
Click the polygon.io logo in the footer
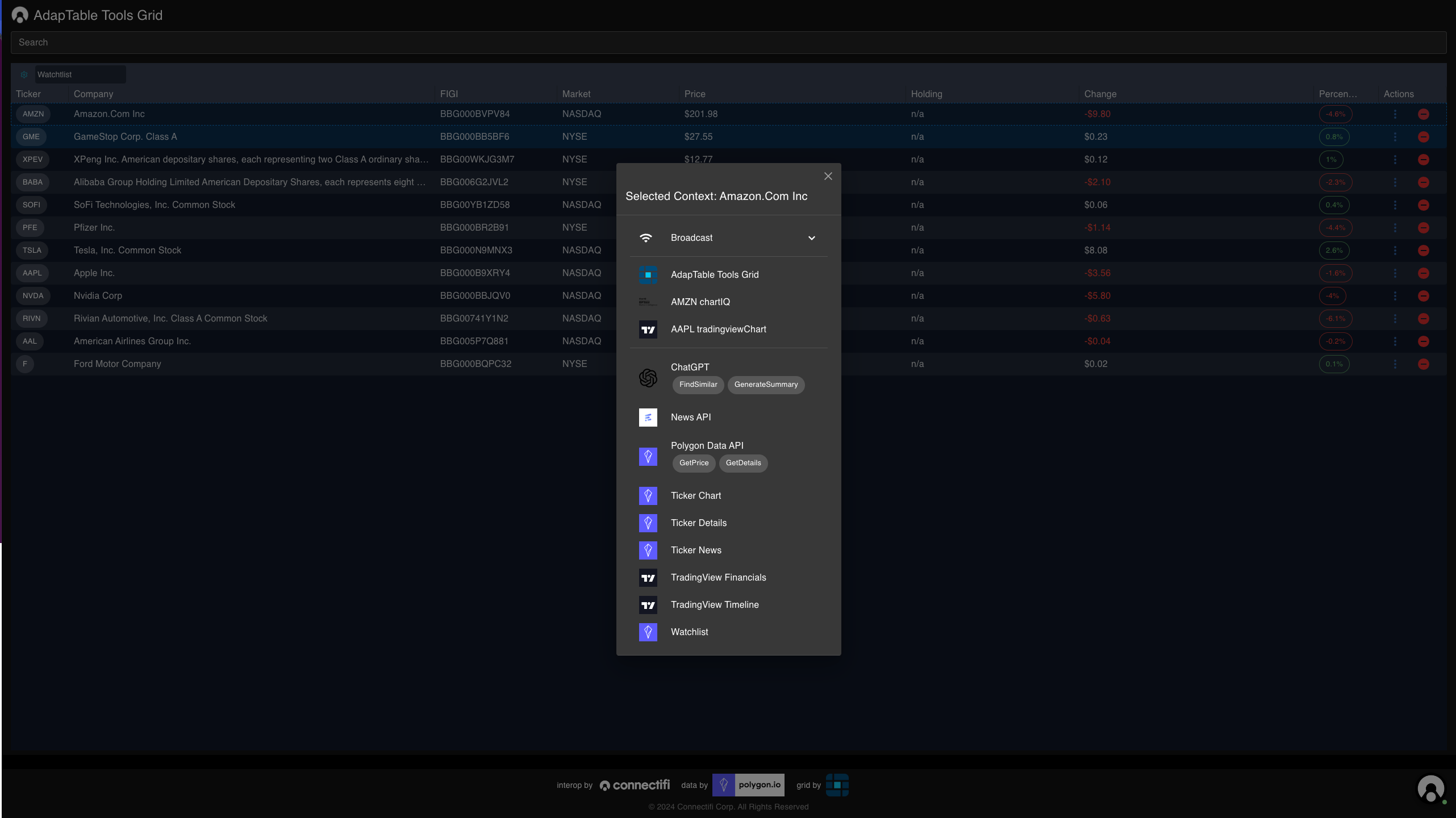click(x=748, y=785)
